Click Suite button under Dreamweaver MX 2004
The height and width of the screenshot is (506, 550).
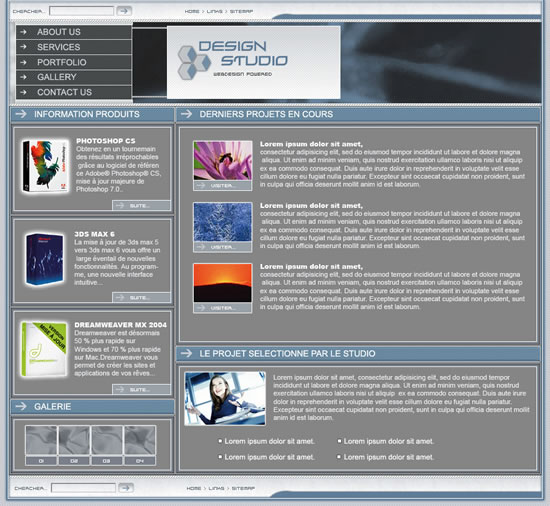click(141, 389)
